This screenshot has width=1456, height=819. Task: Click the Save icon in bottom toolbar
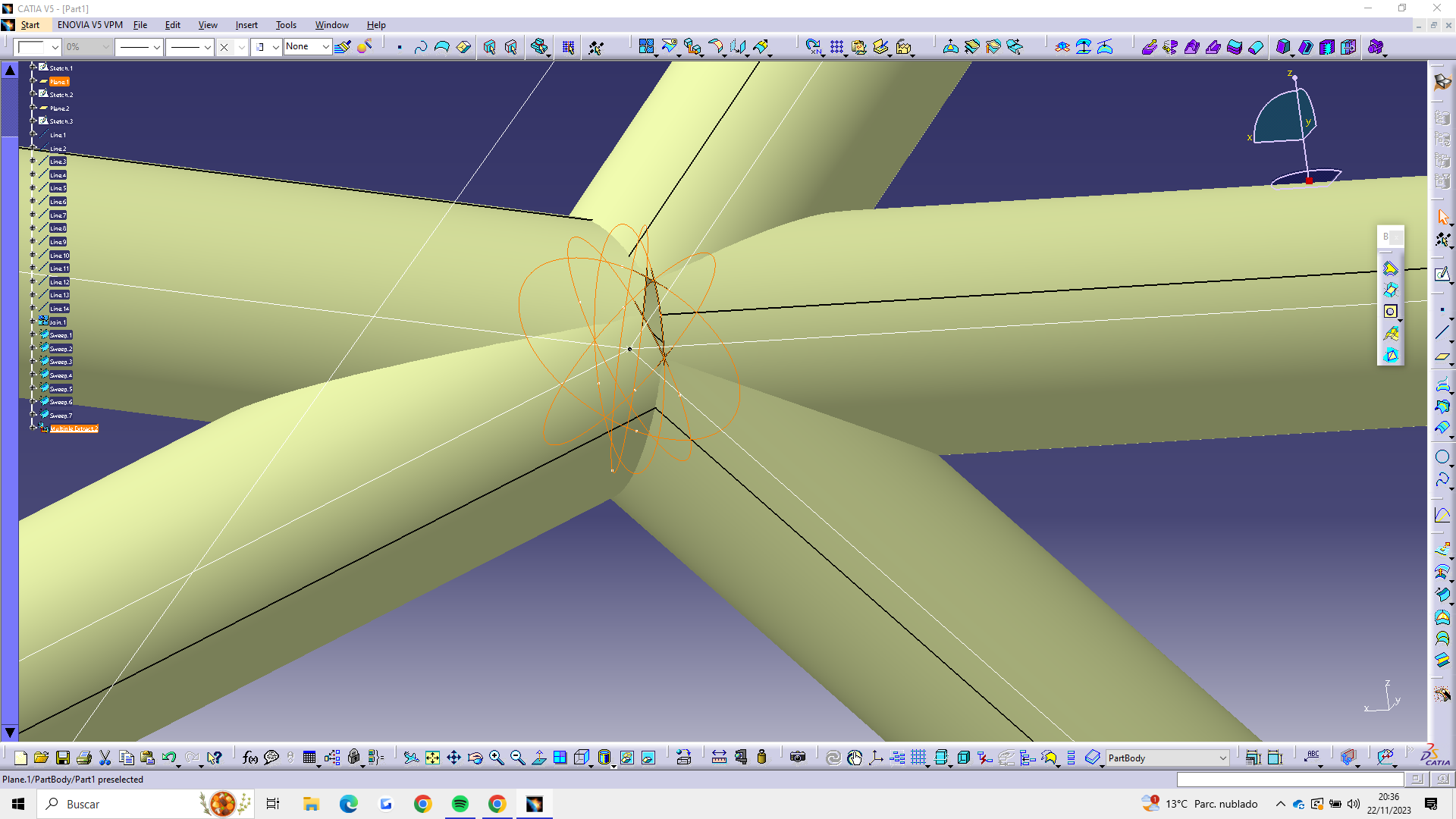pos(63,758)
